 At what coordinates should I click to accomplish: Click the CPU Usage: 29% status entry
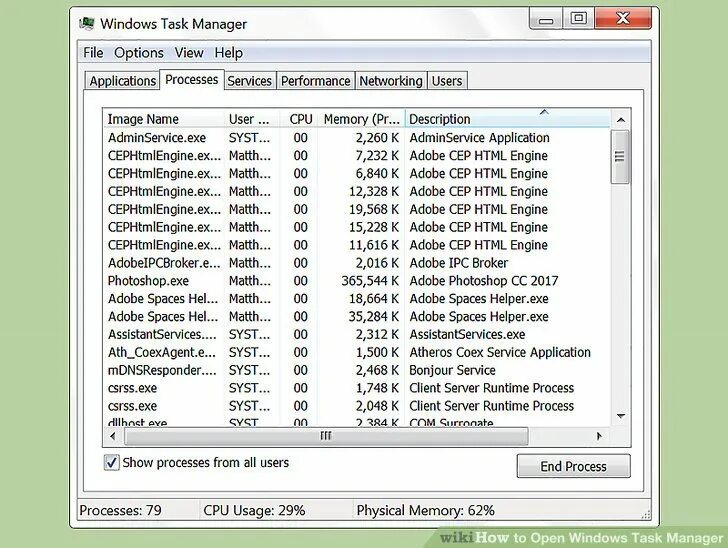tap(254, 510)
